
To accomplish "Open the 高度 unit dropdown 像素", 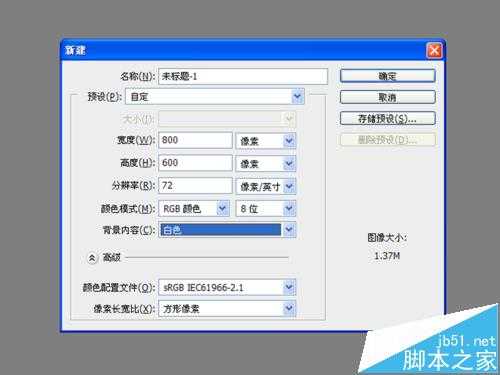I will [266, 163].
